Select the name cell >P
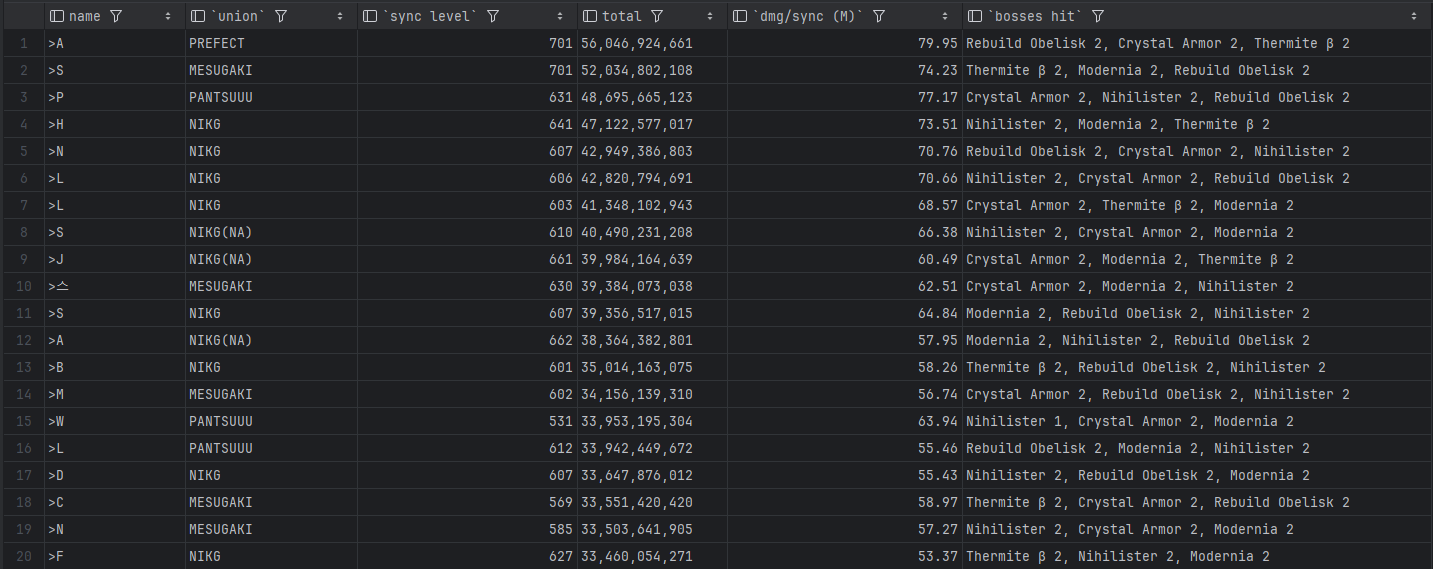This screenshot has height=569, width=1433. click(x=115, y=98)
